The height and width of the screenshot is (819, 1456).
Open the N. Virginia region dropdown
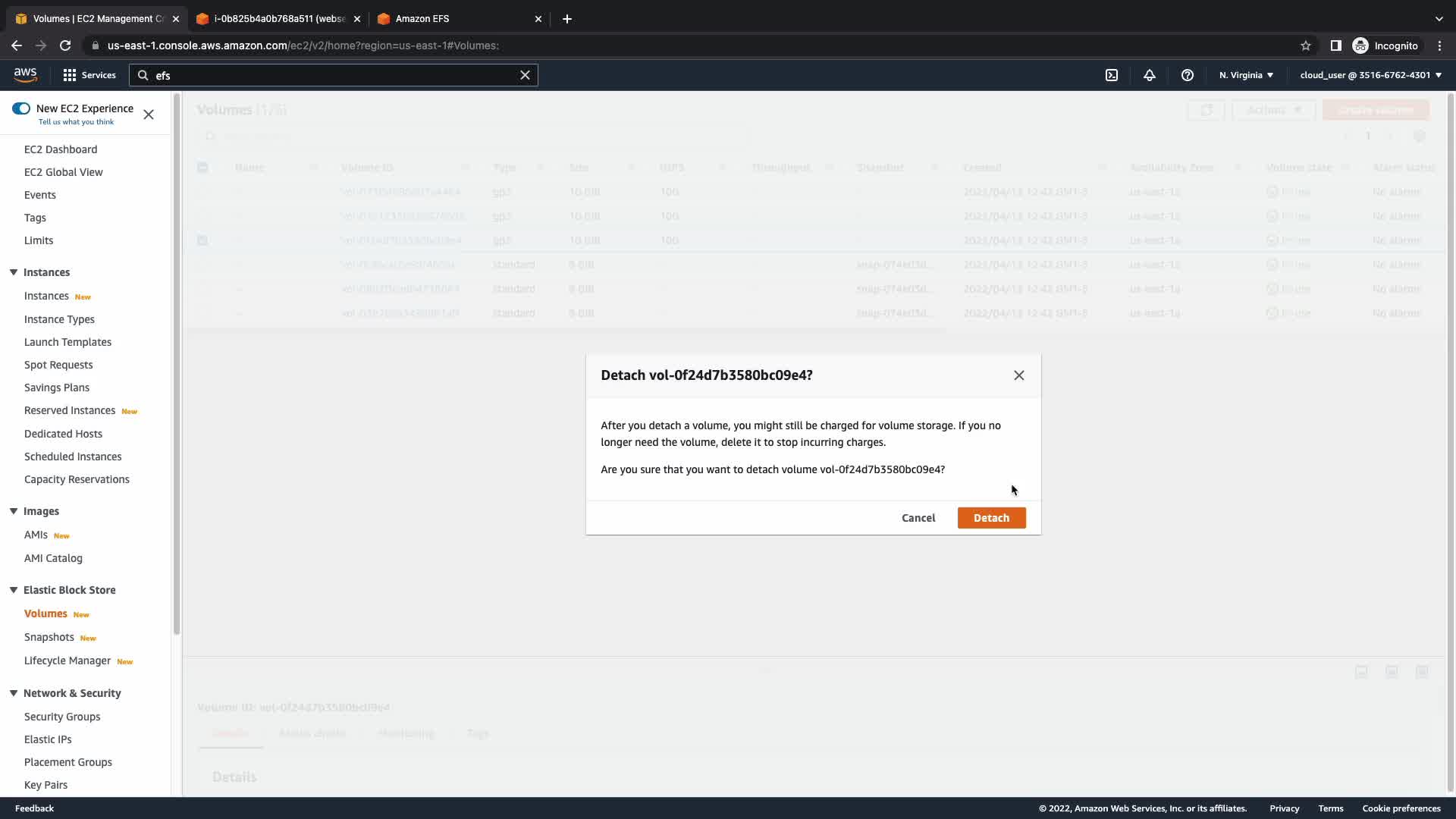(x=1246, y=75)
